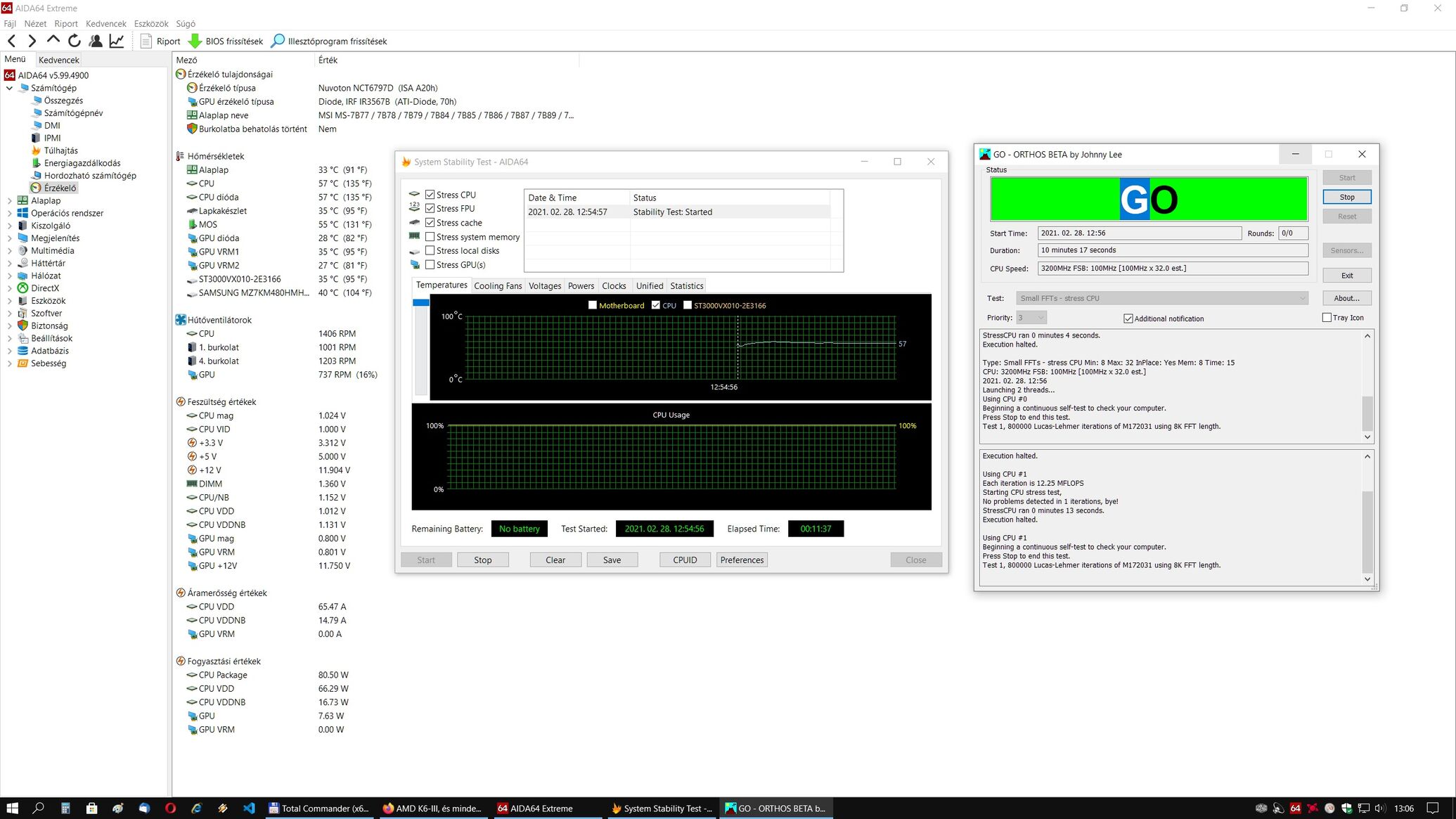Click the Refresh icon in toolbar
Viewport: 1456px width, 819px height.
[75, 41]
